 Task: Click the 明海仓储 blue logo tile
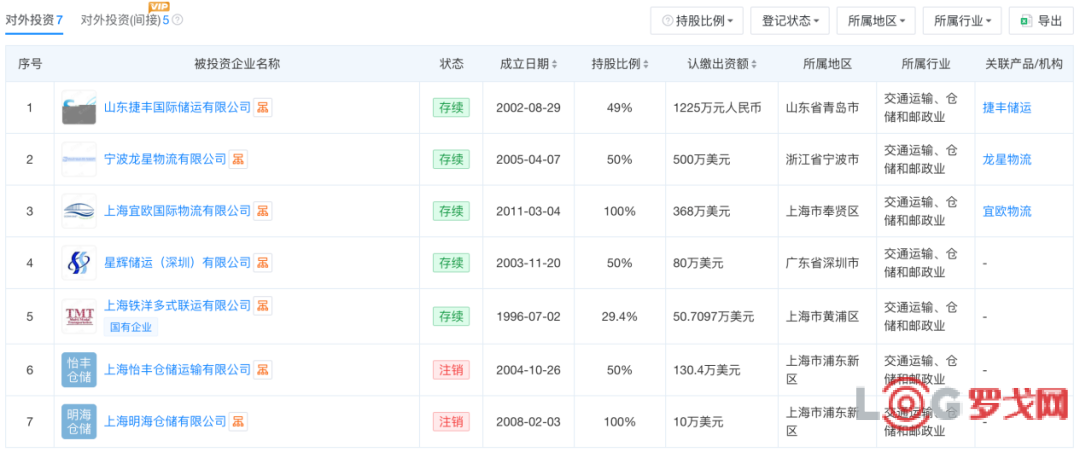tap(79, 421)
